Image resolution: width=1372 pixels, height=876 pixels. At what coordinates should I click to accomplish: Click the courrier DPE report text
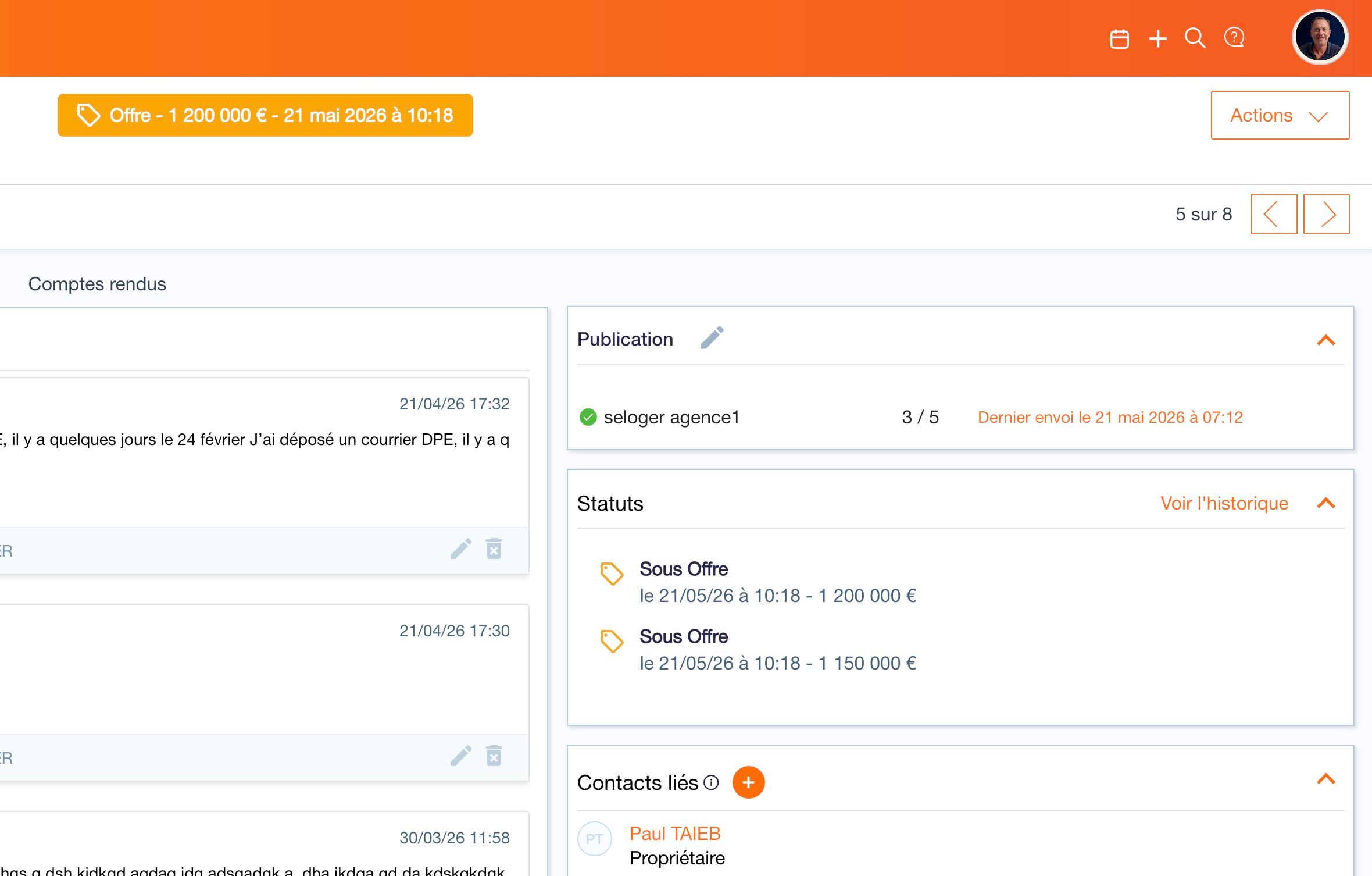255,440
